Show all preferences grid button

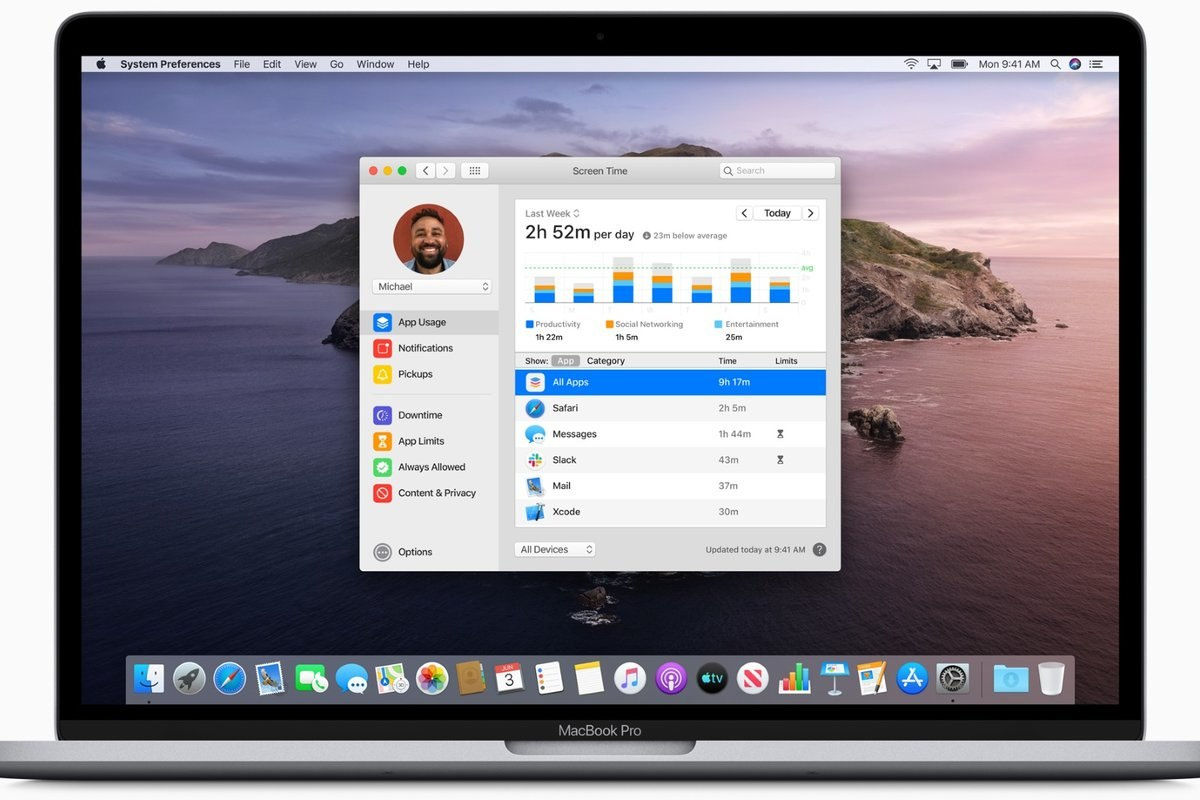pos(475,171)
